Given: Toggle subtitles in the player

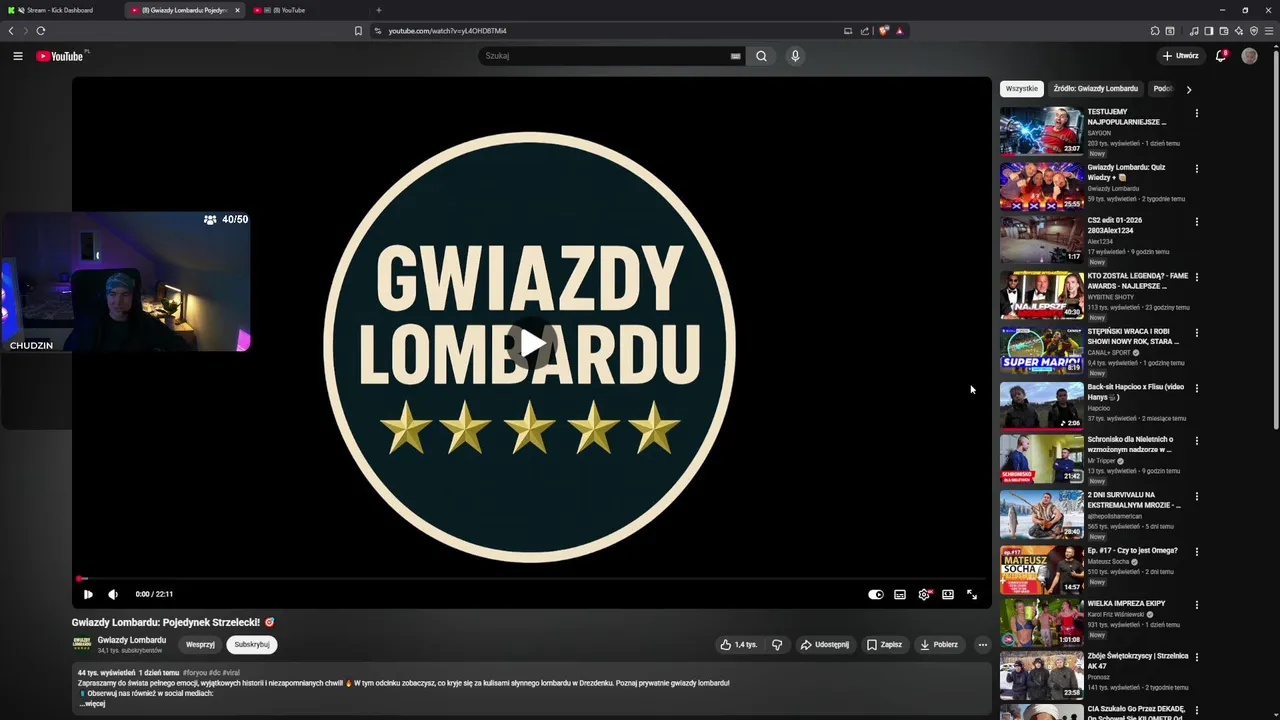Looking at the screenshot, I should [x=900, y=594].
